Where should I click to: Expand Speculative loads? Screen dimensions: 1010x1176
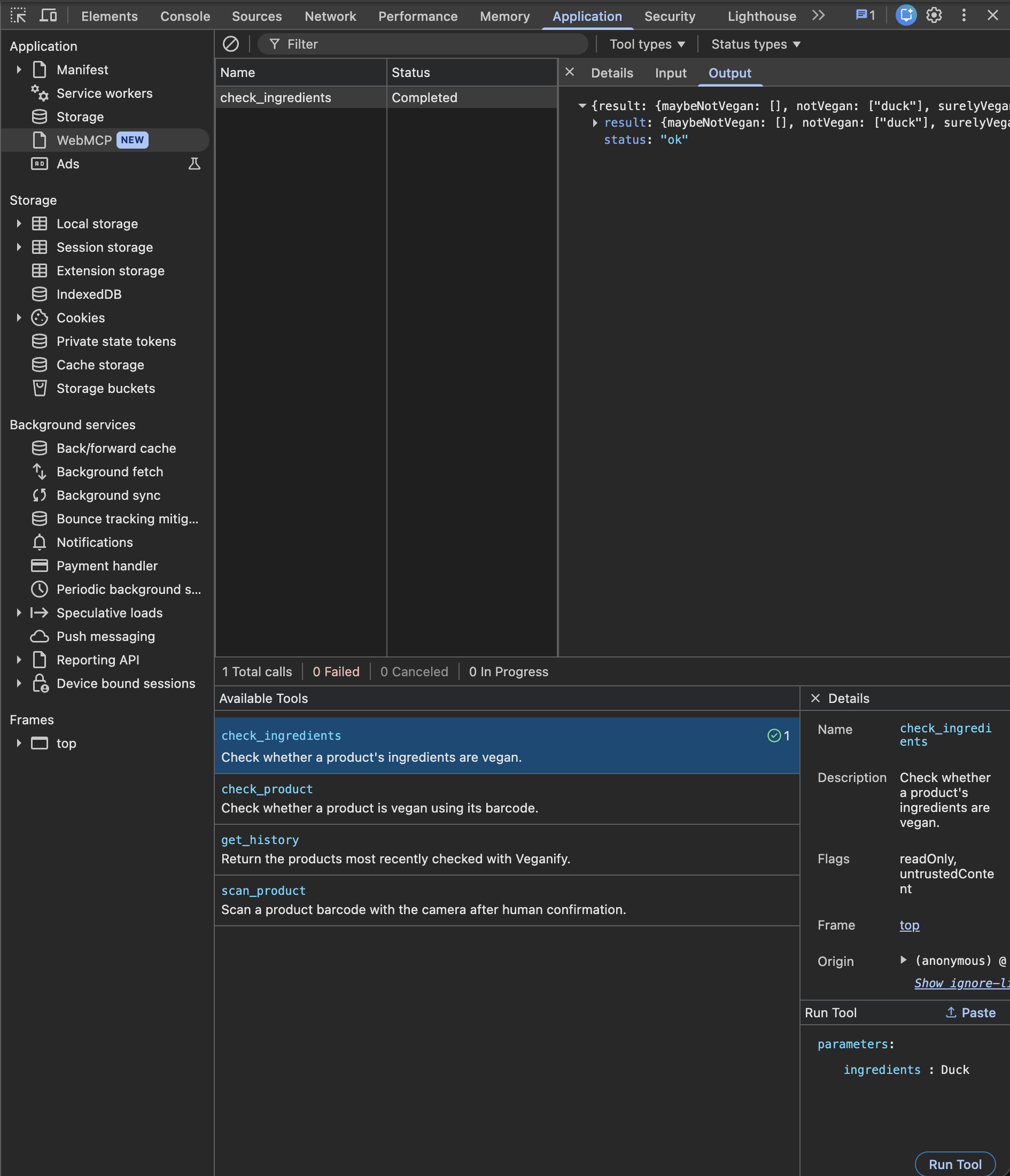click(x=19, y=613)
